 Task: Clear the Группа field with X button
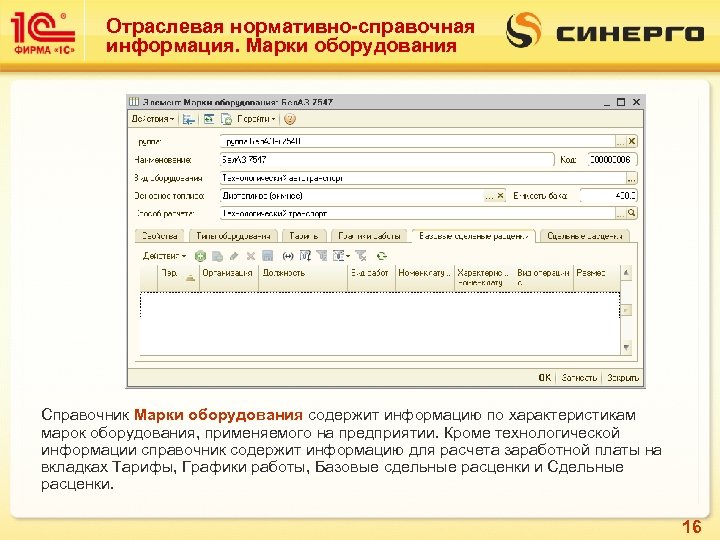pos(632,141)
